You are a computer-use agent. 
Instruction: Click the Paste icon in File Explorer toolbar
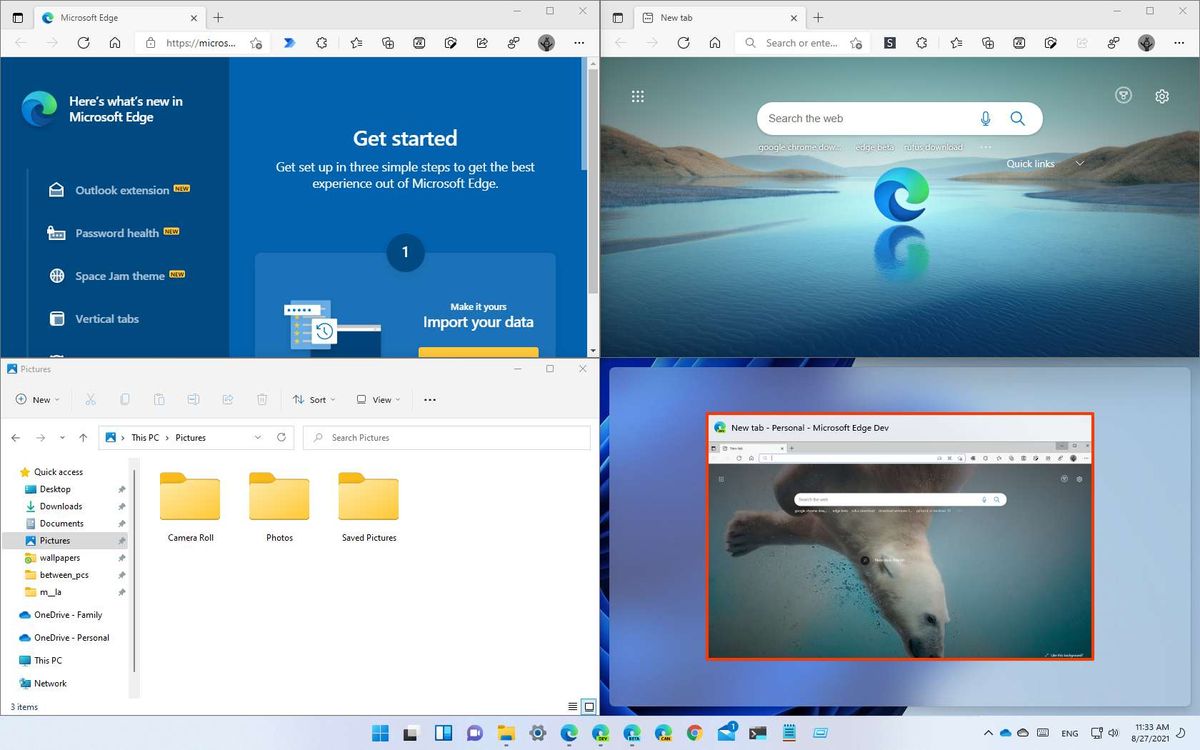[159, 399]
